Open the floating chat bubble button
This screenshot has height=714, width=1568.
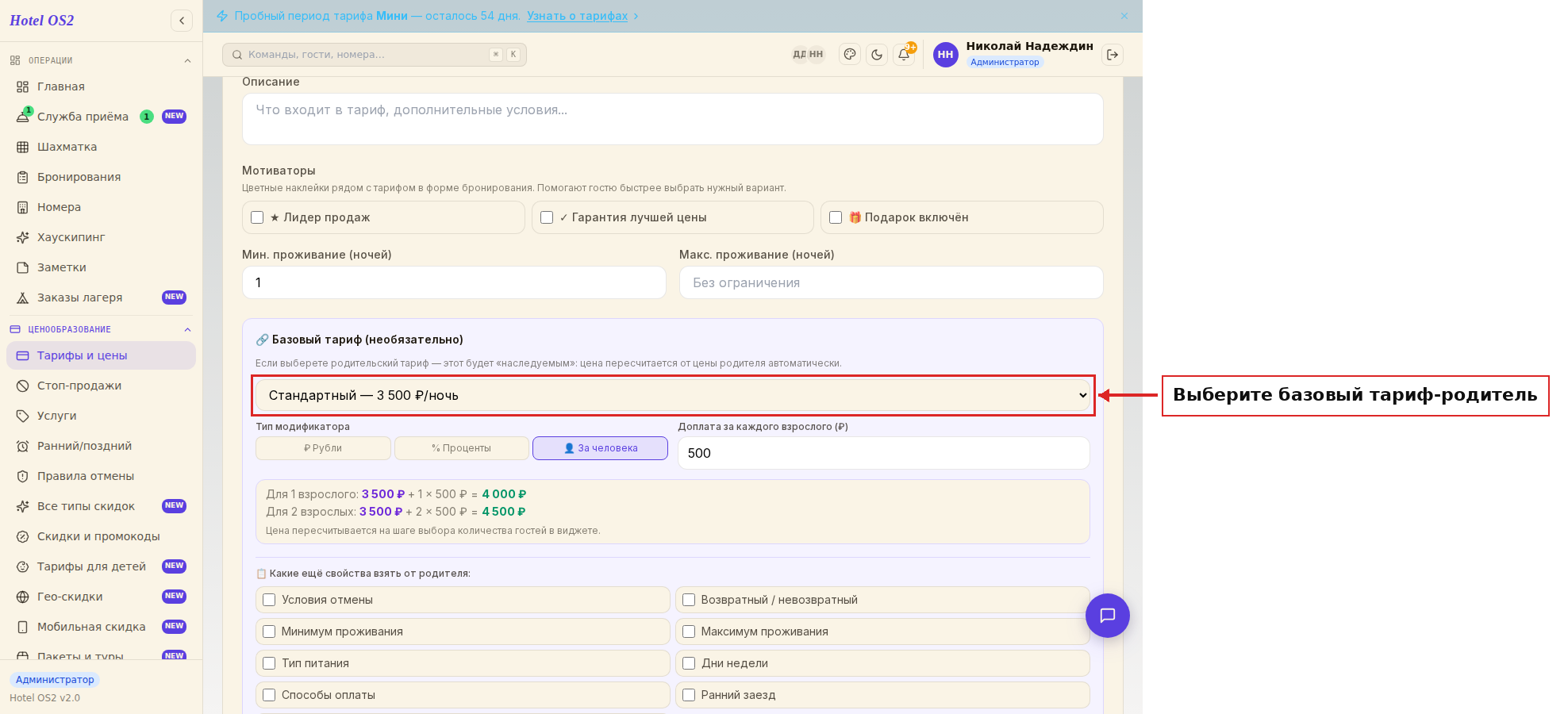click(x=1108, y=616)
